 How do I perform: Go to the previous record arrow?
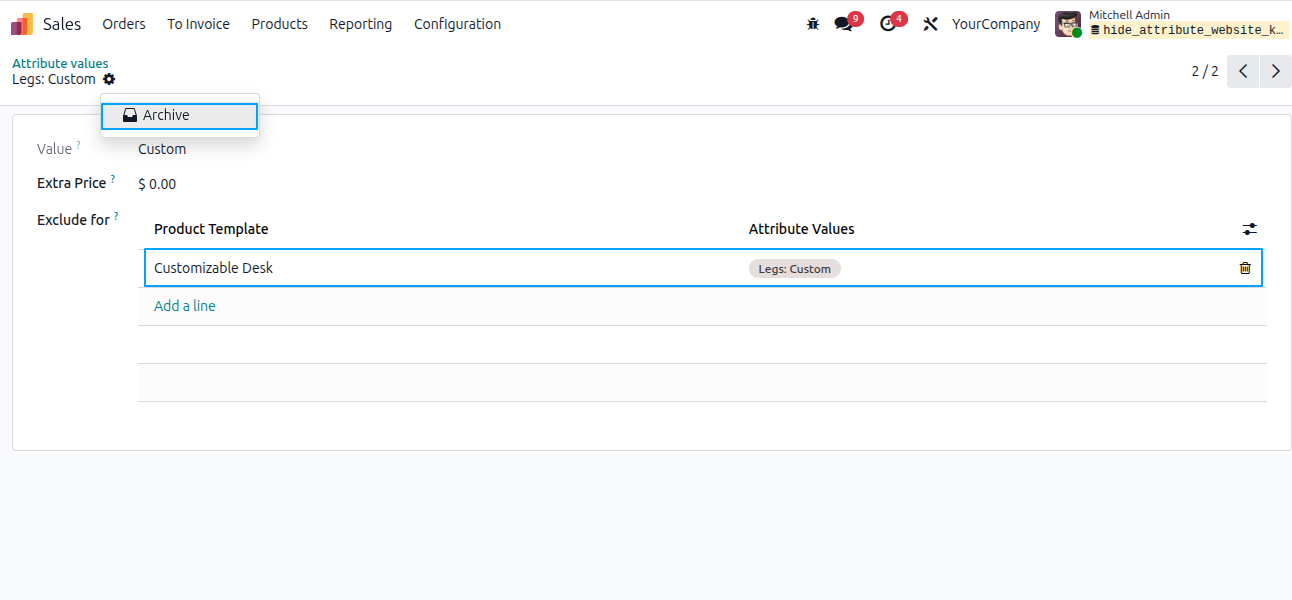[1243, 72]
